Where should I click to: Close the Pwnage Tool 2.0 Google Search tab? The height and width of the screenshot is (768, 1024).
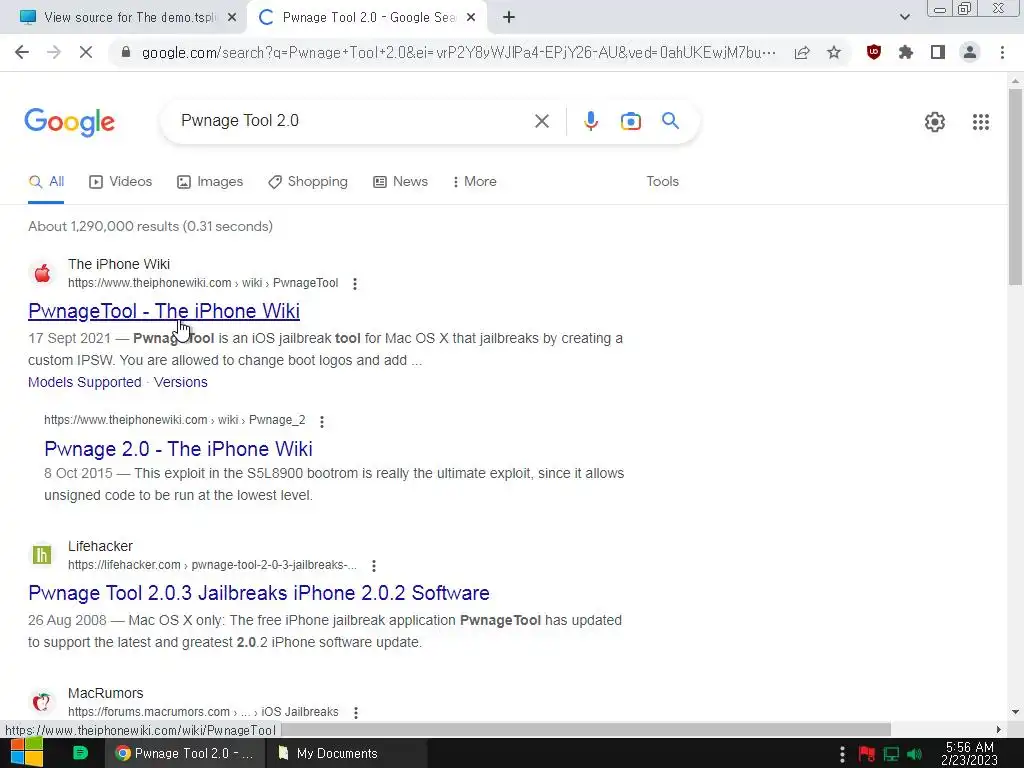[471, 18]
